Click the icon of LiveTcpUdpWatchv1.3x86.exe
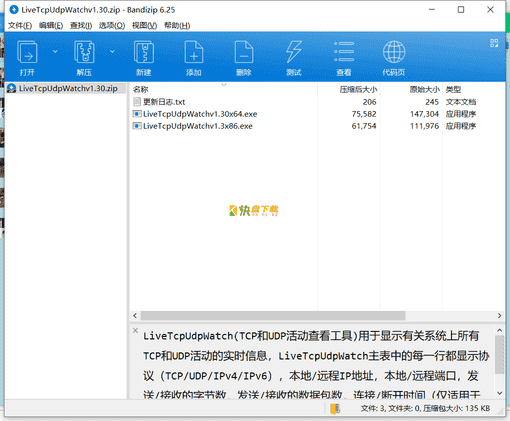 137,126
